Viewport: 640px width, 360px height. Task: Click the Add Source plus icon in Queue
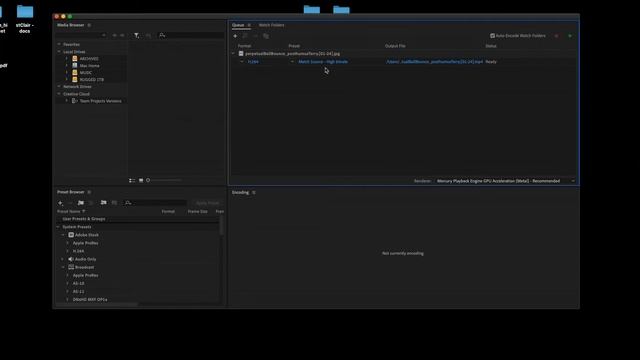pos(235,36)
